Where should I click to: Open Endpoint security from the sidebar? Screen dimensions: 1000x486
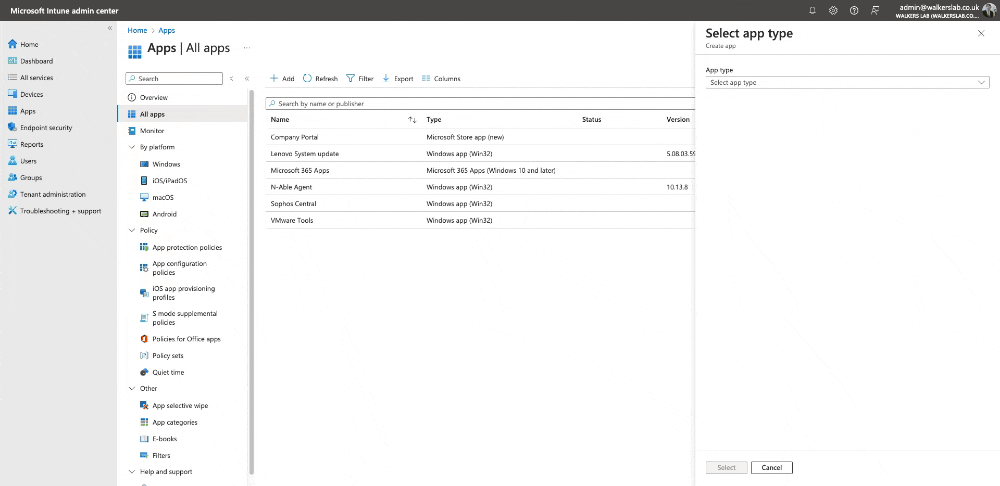coord(45,128)
